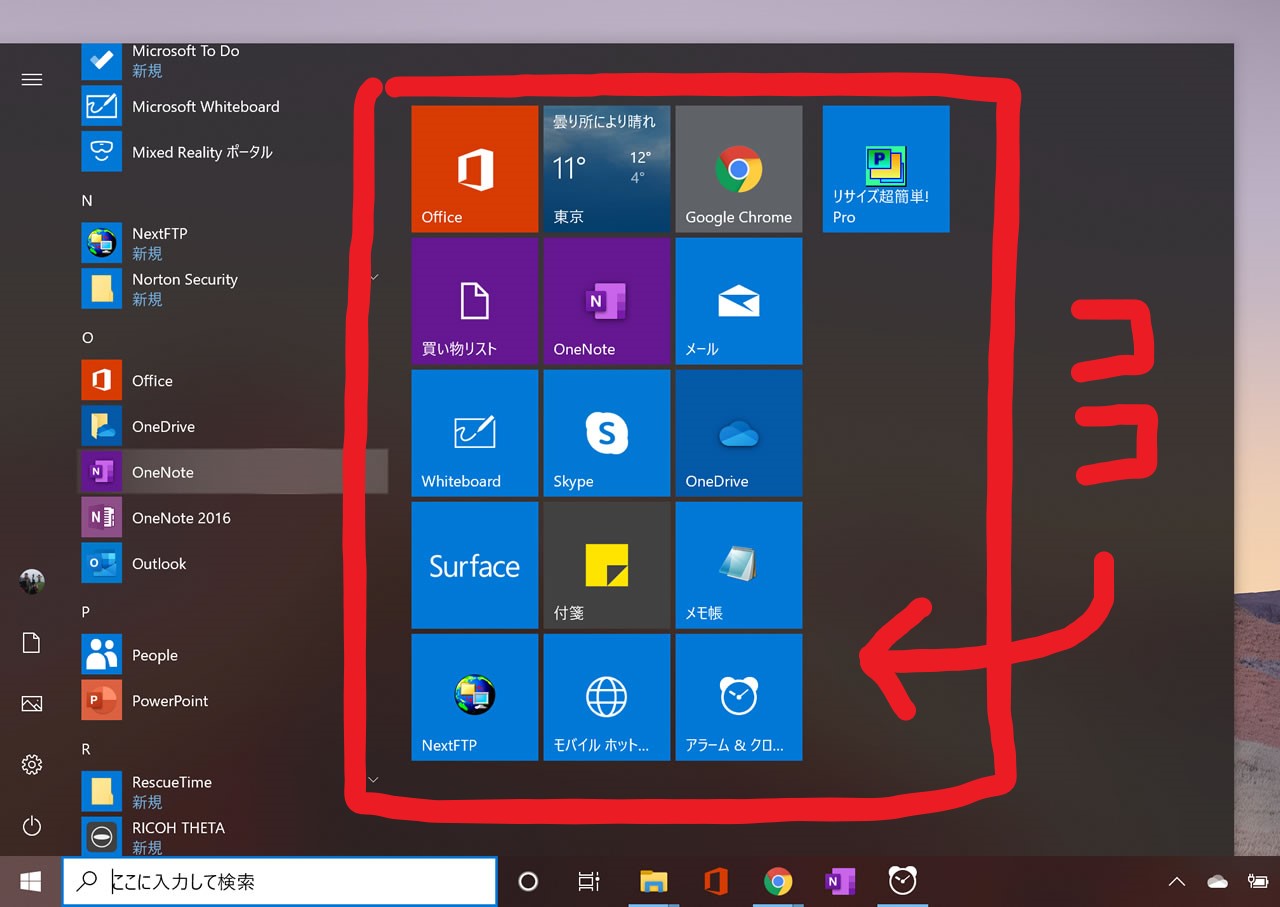The image size is (1280, 907).
Task: Open the アラーム & クロック tile
Action: click(738, 697)
